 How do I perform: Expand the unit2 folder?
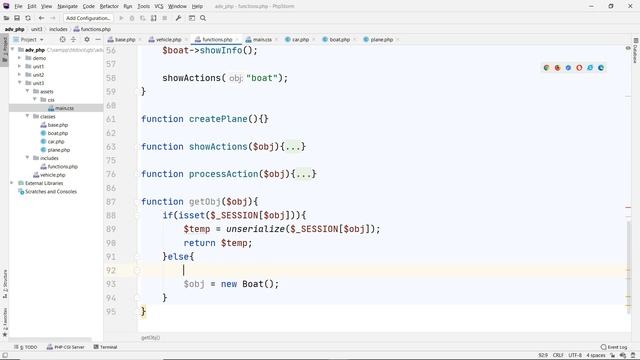(19, 75)
